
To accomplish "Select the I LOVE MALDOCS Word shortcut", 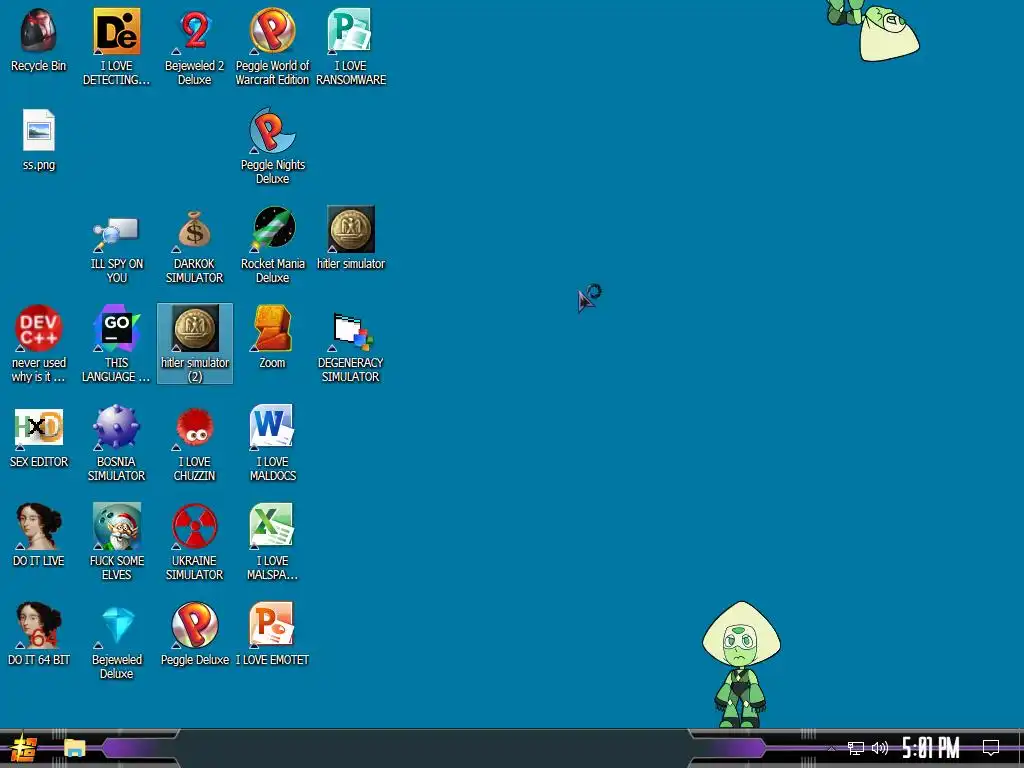I will tap(272, 443).
